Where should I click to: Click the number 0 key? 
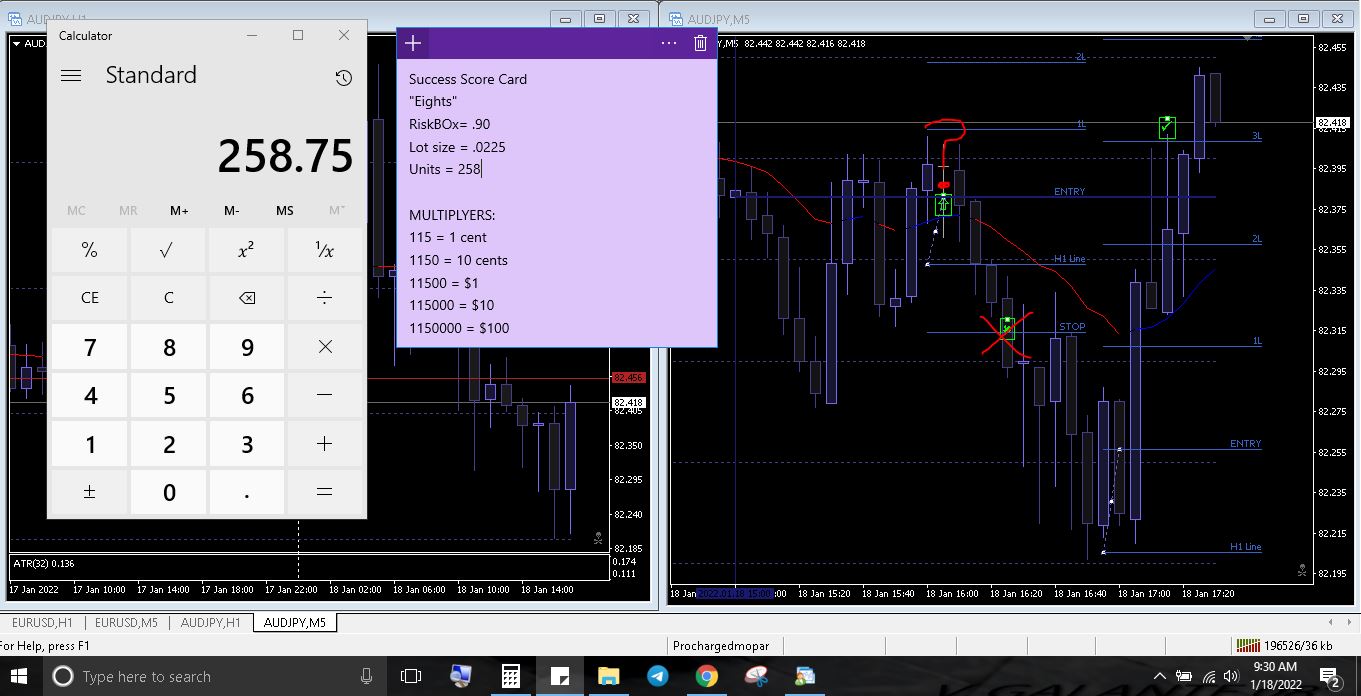tap(167, 492)
